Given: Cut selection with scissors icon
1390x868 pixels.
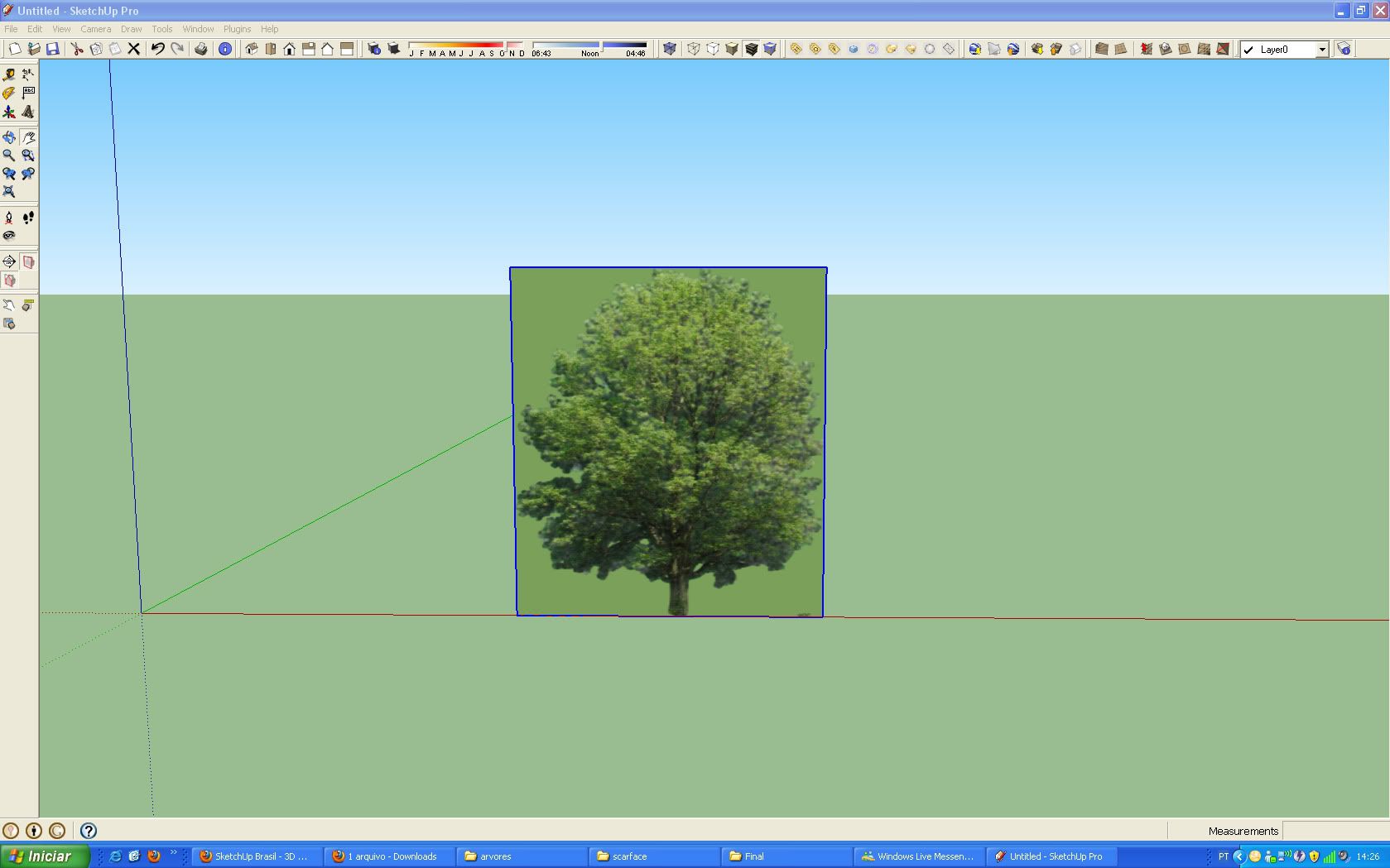Looking at the screenshot, I should coord(77,49).
